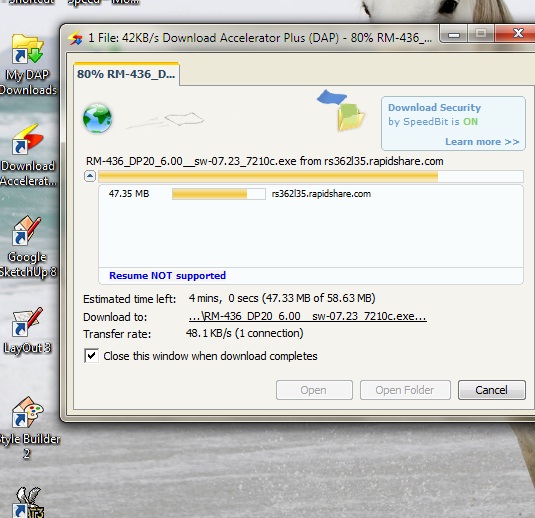Click the file name from rapidshare line
Image resolution: width=535 pixels, height=518 pixels.
tap(264, 161)
